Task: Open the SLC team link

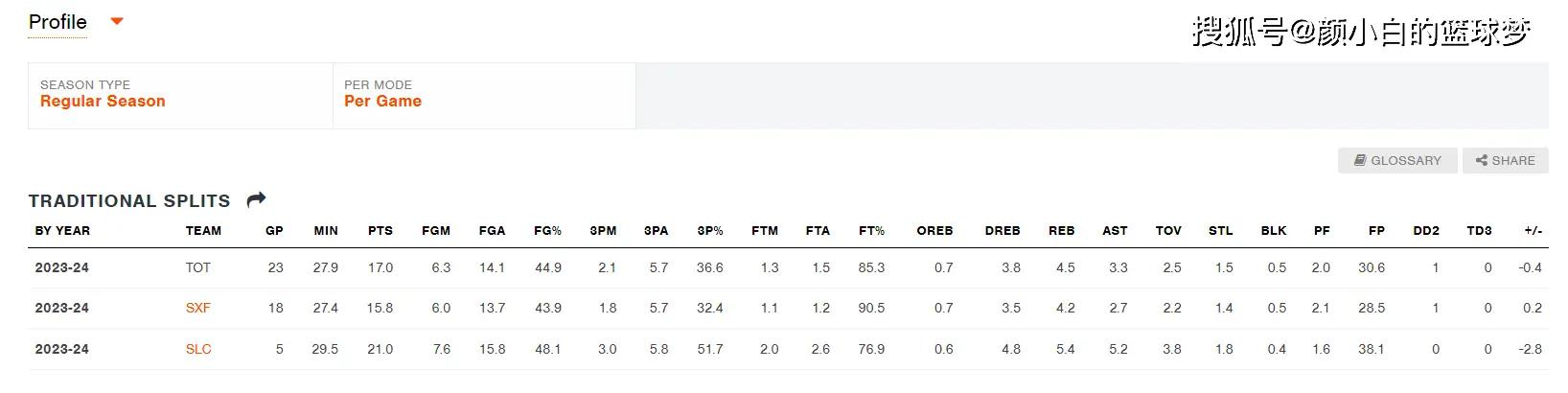Action: pyautogui.click(x=198, y=349)
